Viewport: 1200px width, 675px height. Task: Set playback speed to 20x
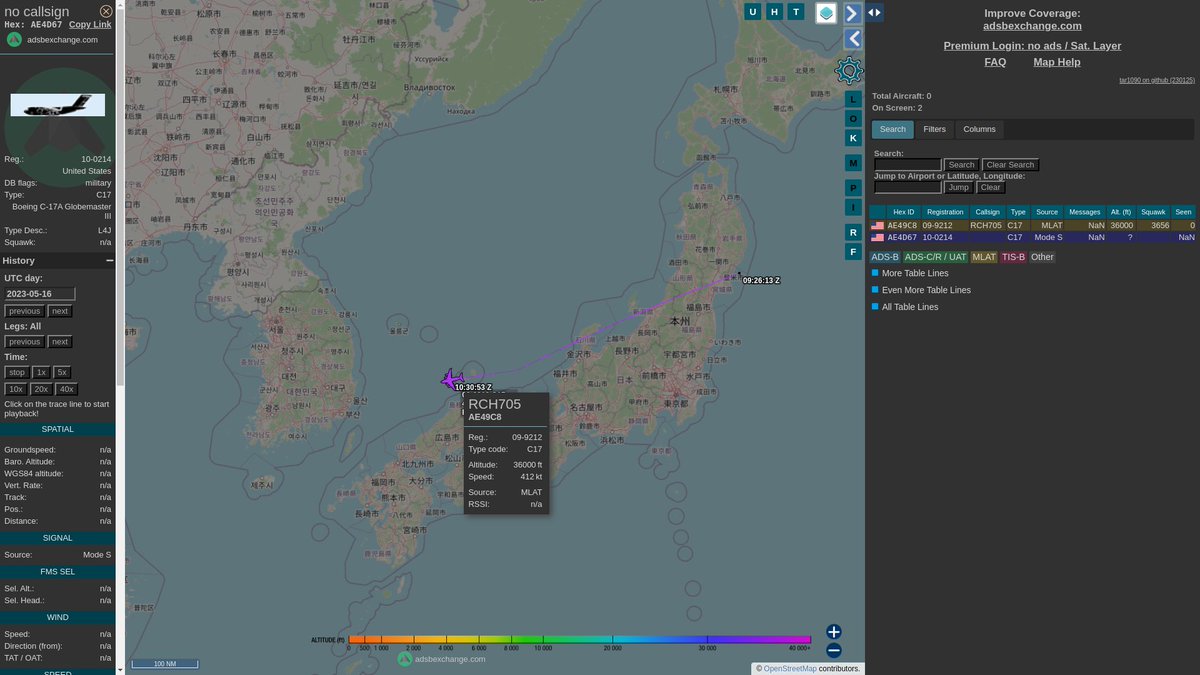[41, 389]
